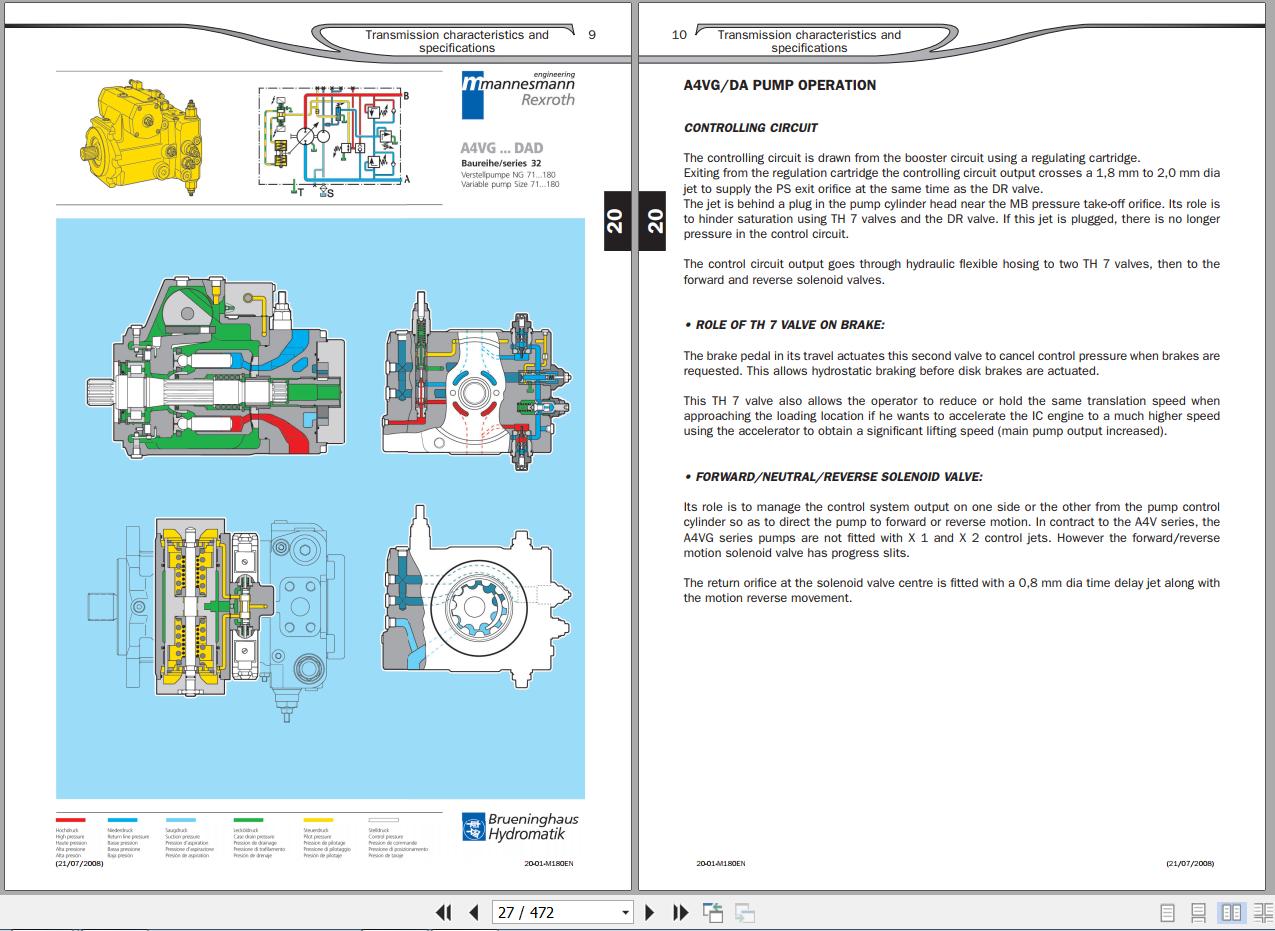Enable continuous scrolling page view
Screen dimensions: 1275x931
(x=1198, y=912)
